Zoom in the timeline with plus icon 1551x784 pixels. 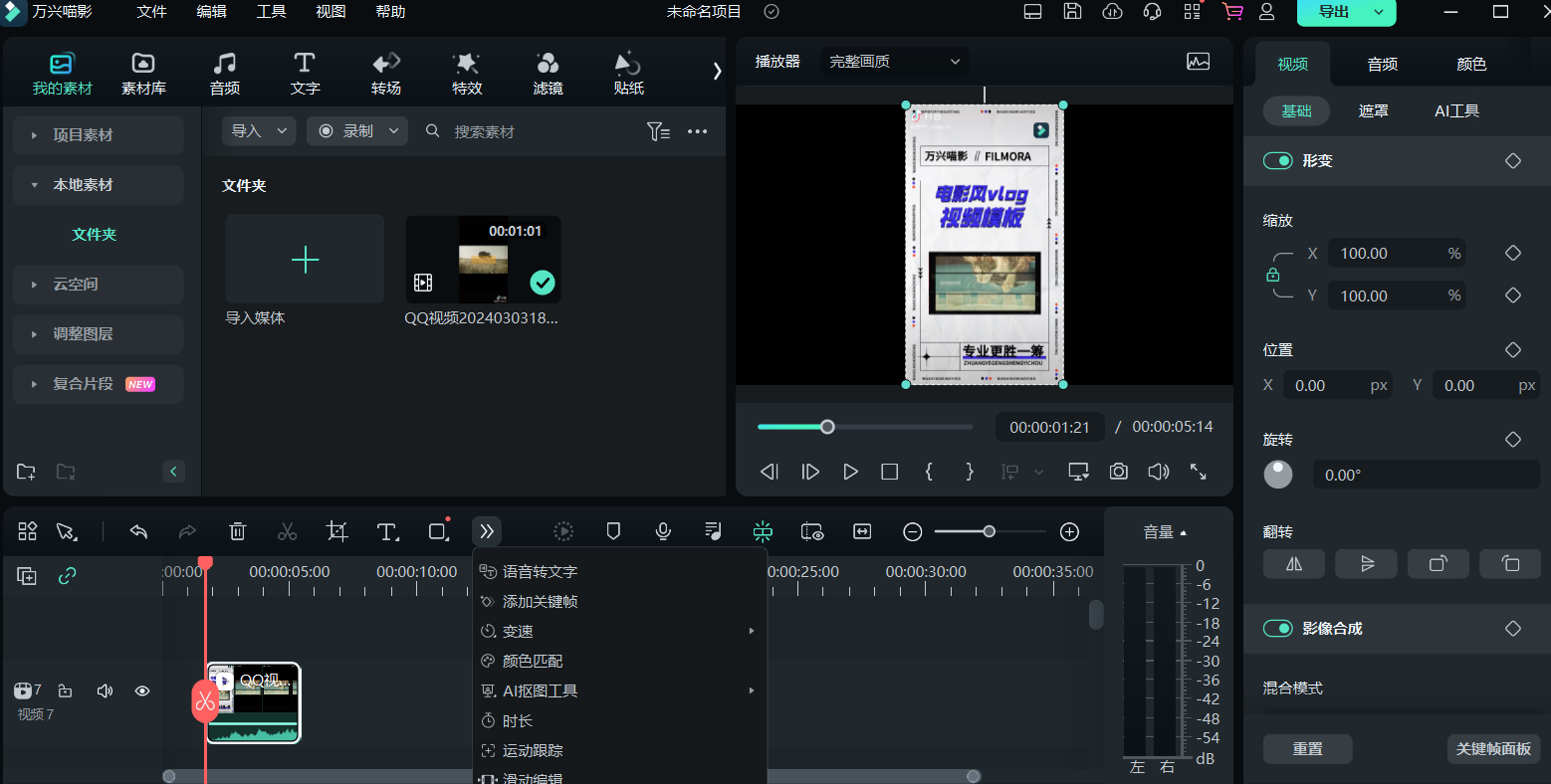1069,531
